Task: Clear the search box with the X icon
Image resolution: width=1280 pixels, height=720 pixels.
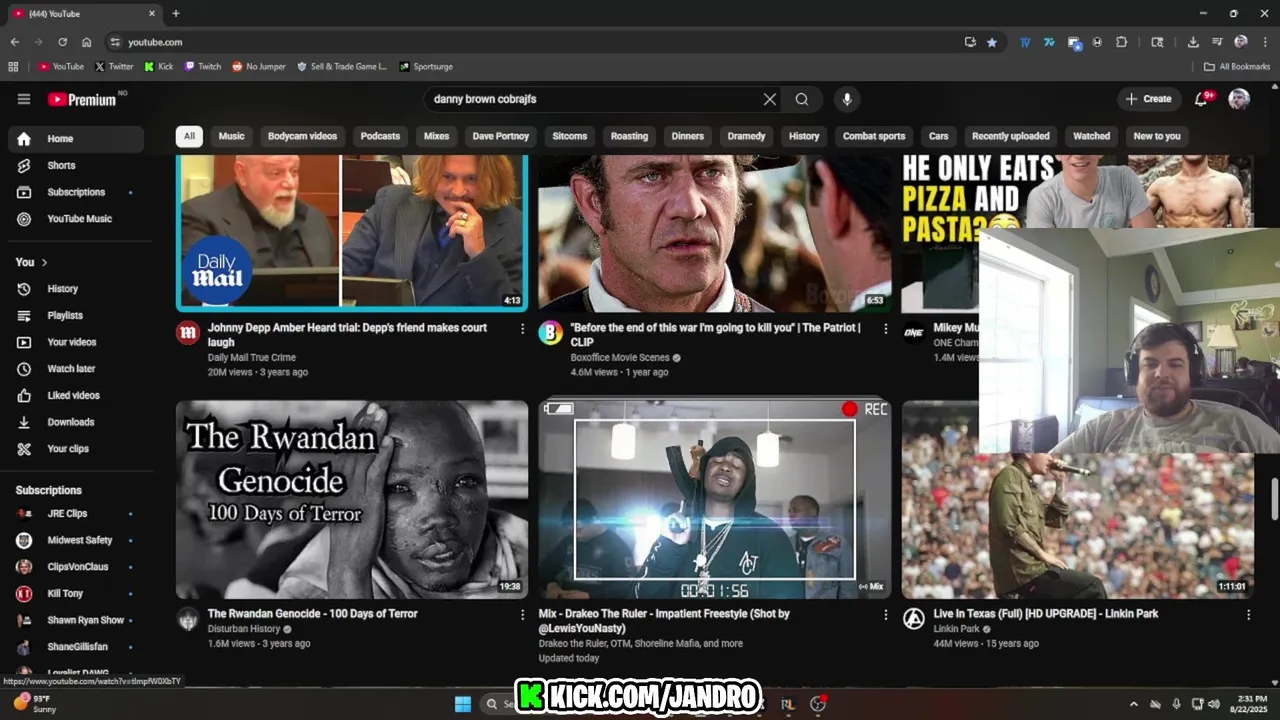Action: 770,99
